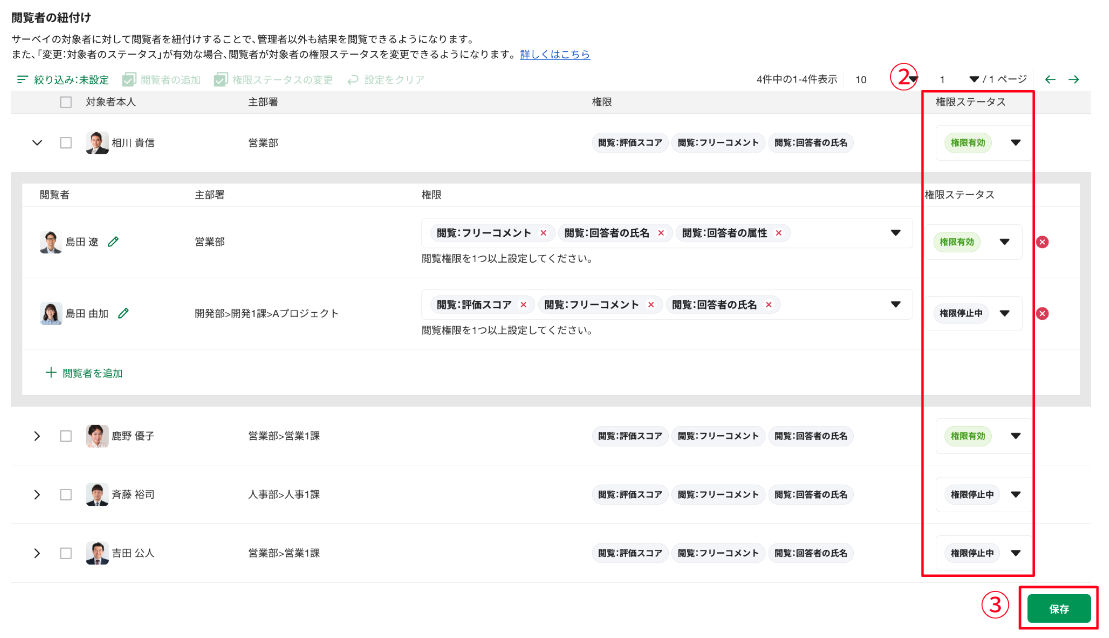Remove 閲覧:回答者の属性 tag from 島田 遼
The height and width of the screenshot is (638, 1109).
[x=779, y=233]
